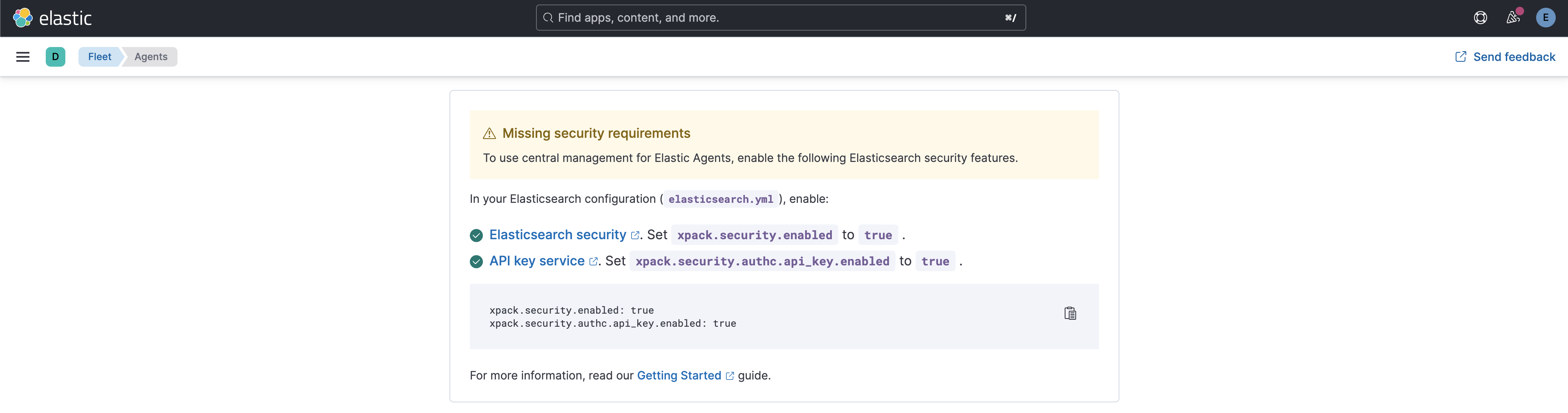Go to the Fleet breadcrumb
The width and height of the screenshot is (1568, 413).
pos(100,57)
